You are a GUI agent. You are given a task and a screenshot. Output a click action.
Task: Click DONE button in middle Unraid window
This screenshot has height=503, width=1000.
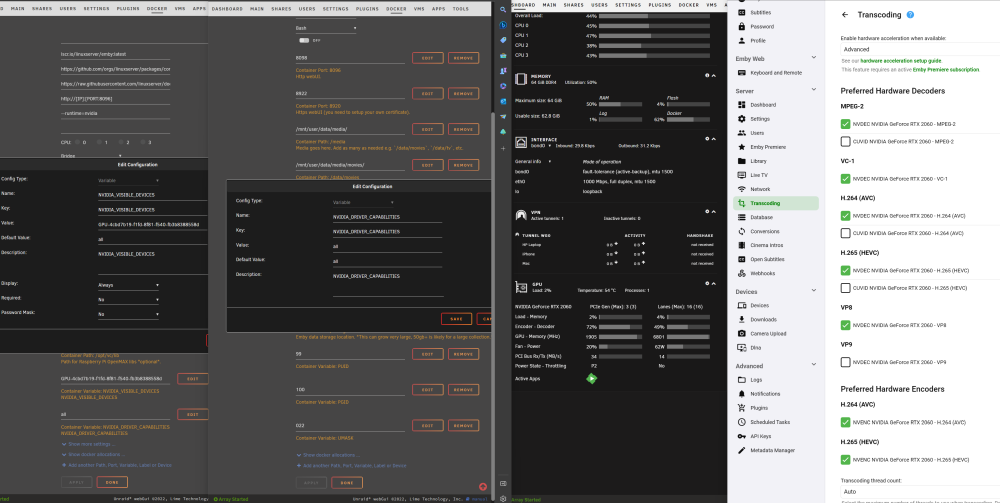point(347,482)
